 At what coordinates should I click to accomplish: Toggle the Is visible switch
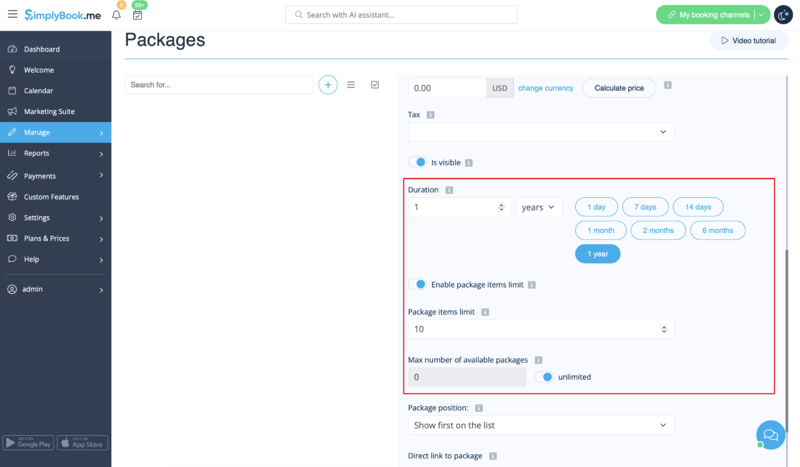(x=417, y=162)
